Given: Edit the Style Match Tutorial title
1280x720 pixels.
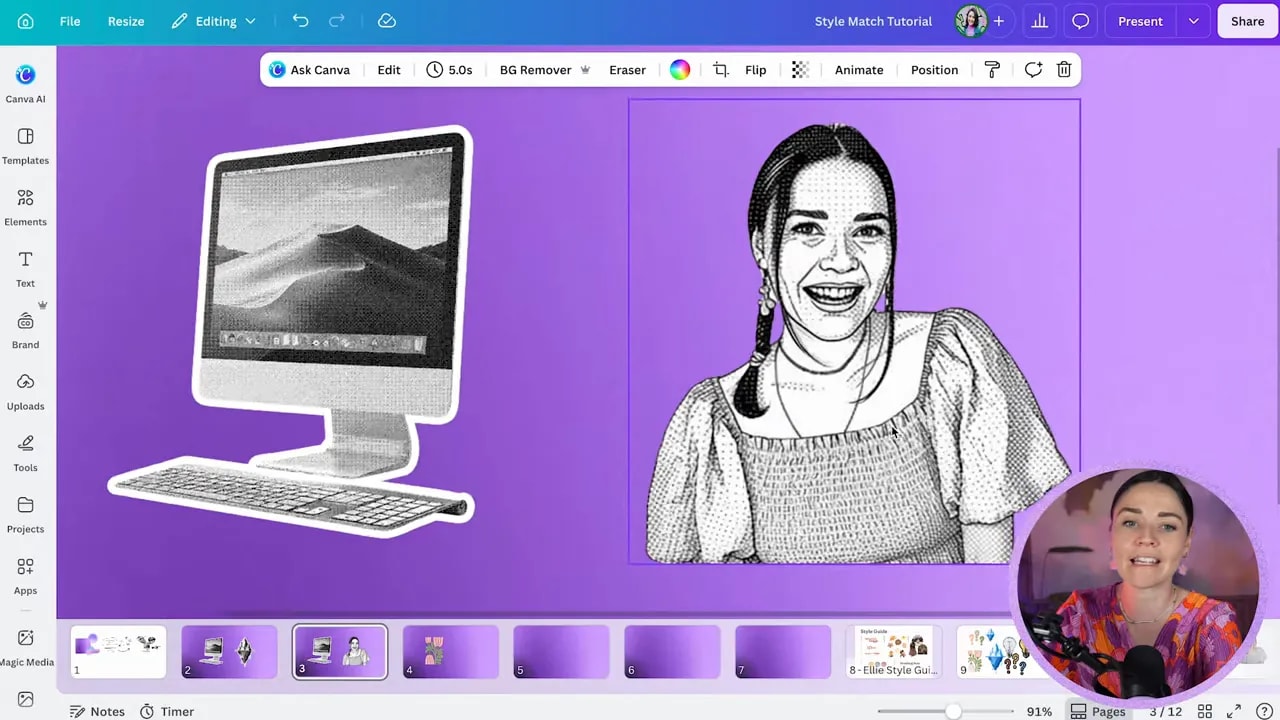Looking at the screenshot, I should pos(873,21).
